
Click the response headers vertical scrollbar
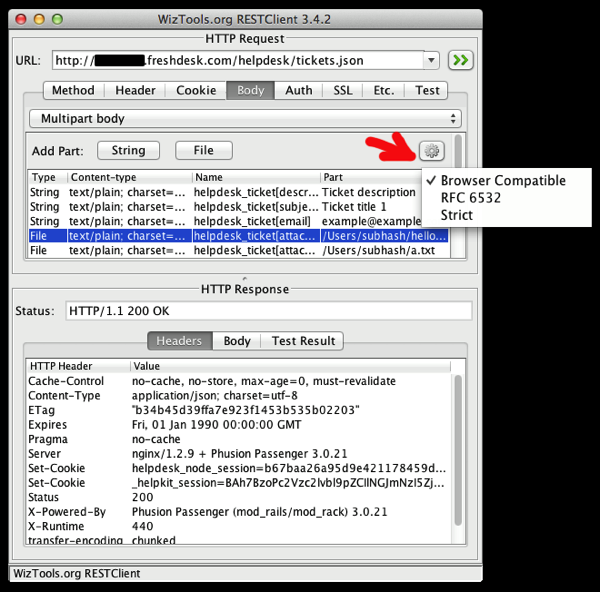[x=458, y=450]
